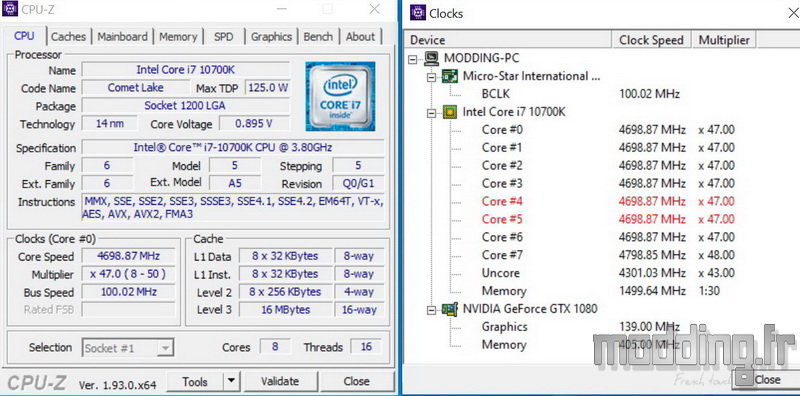Select the red Core #5 row
The image size is (800, 396).
[608, 219]
